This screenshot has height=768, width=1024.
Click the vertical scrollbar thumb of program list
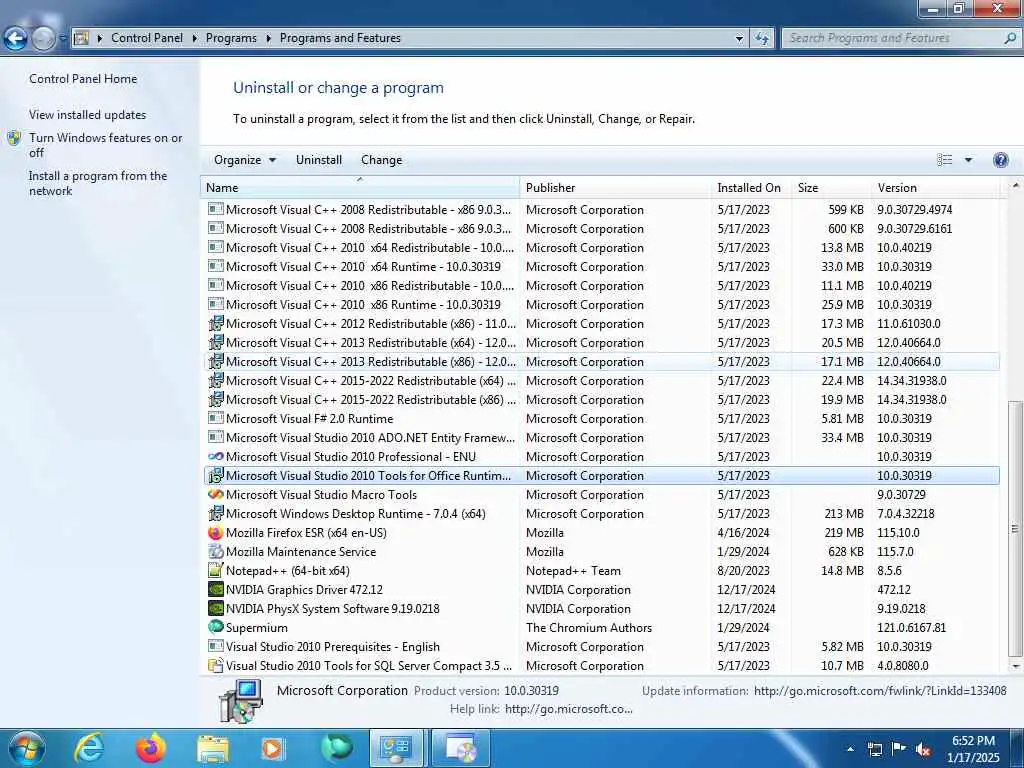[1014, 528]
